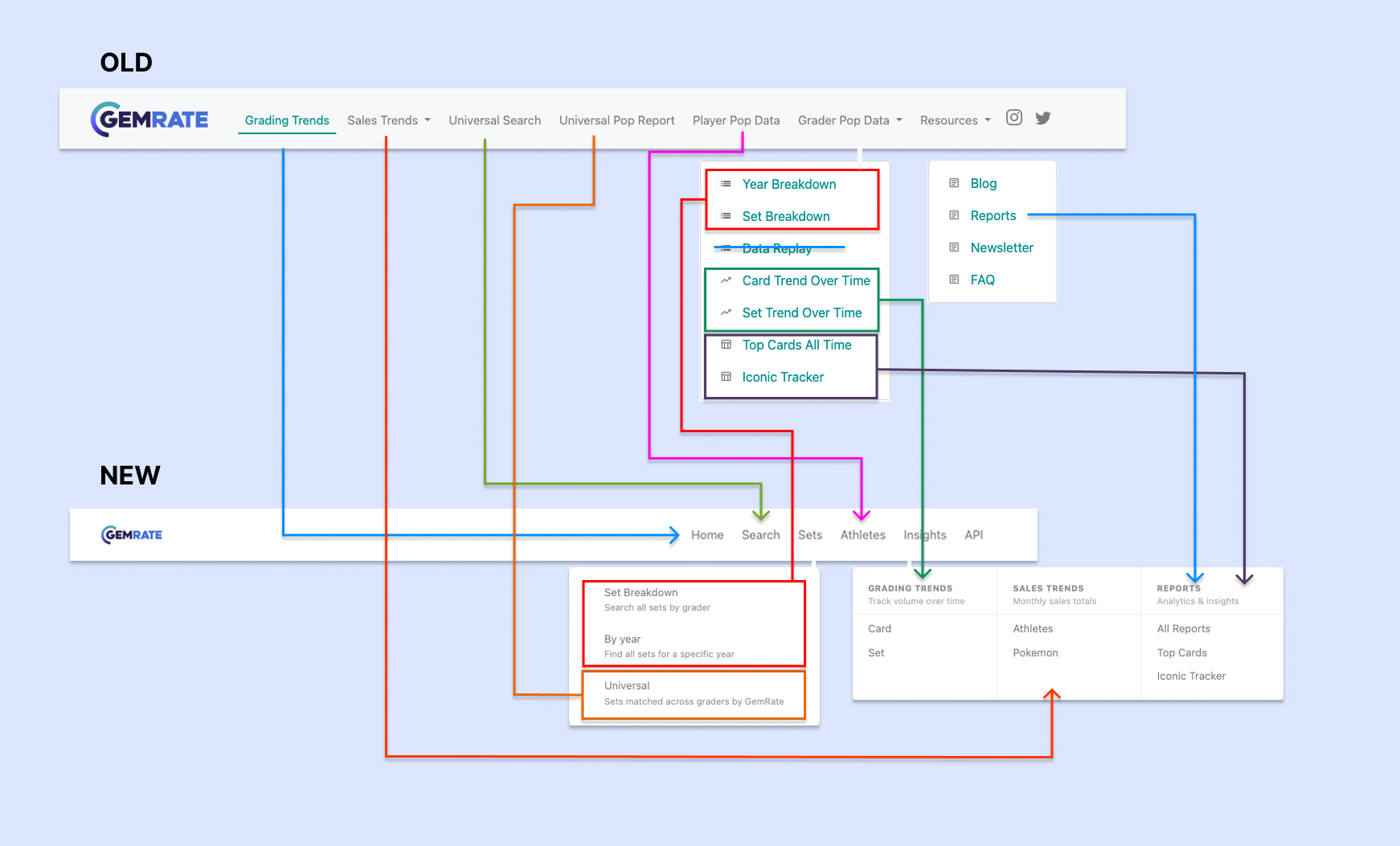Click the Twitter bird icon
This screenshot has height=846, width=1400.
tap(1043, 118)
